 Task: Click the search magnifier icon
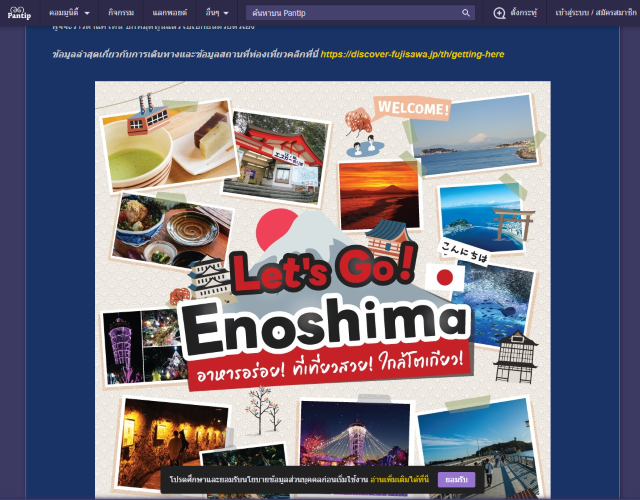pyautogui.click(x=466, y=13)
